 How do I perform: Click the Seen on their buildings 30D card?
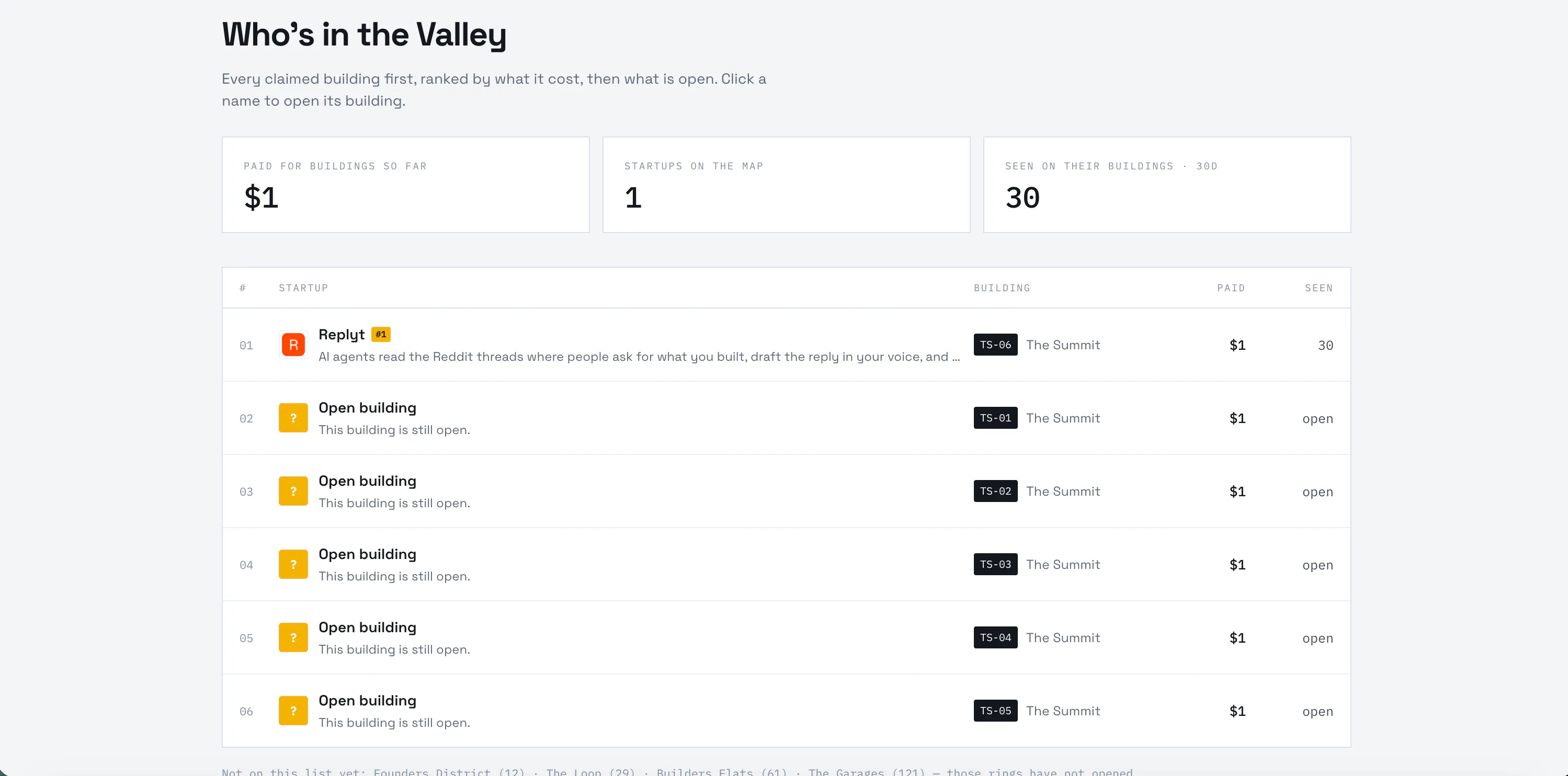[1167, 185]
